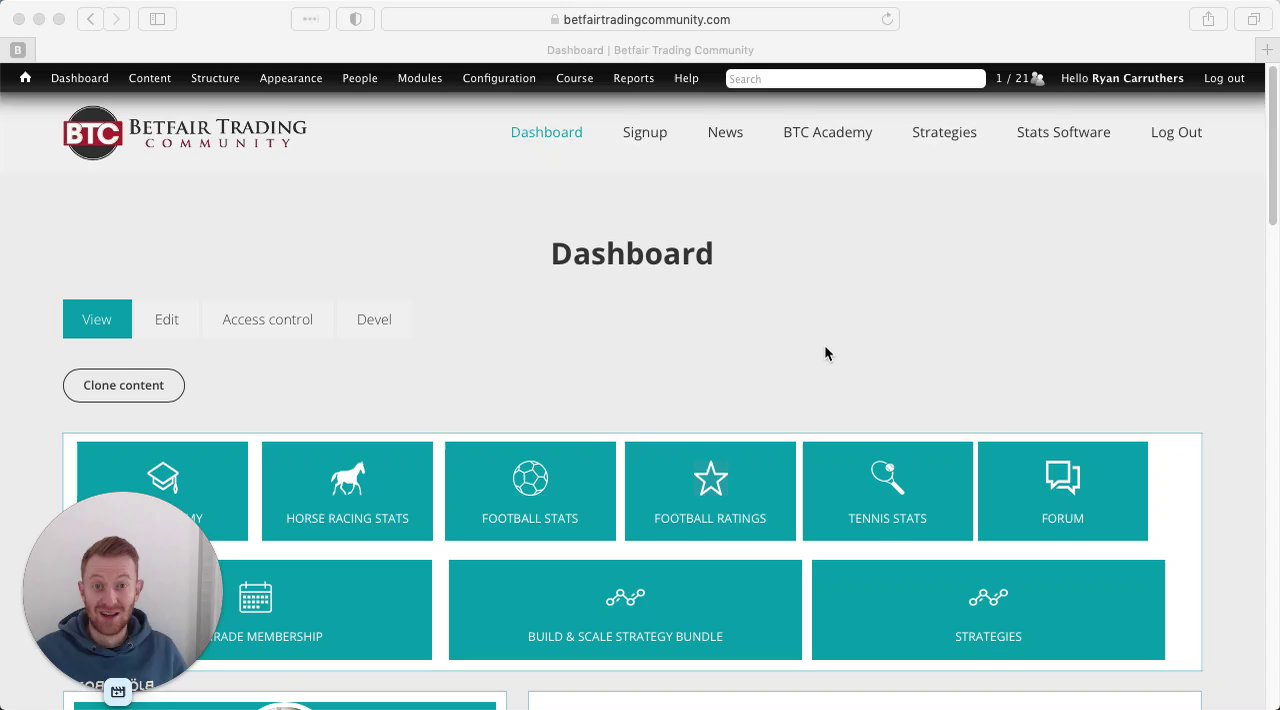Click the users online icon in the toolbar
1280x710 pixels.
1037,78
